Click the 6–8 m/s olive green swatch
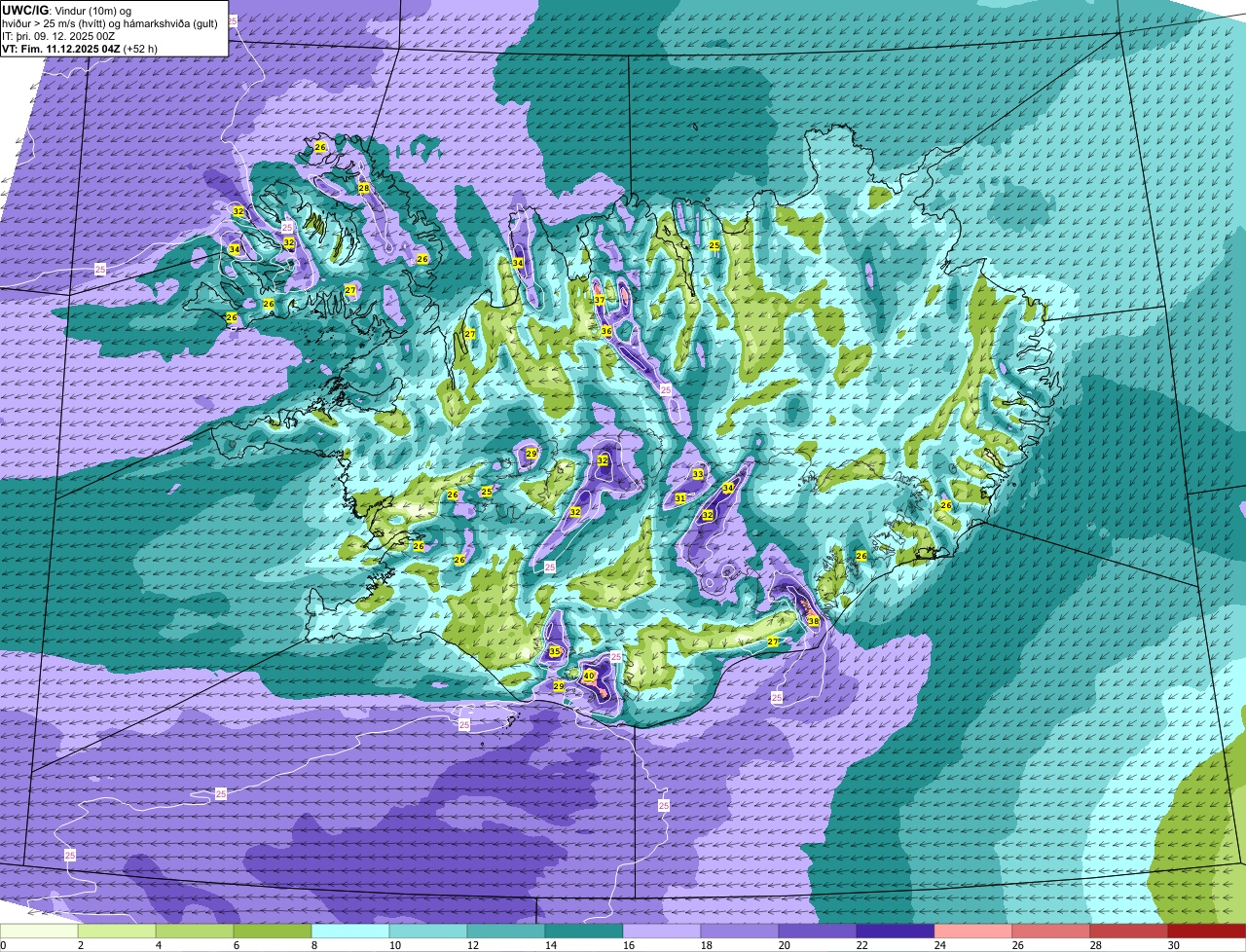 click(273, 931)
